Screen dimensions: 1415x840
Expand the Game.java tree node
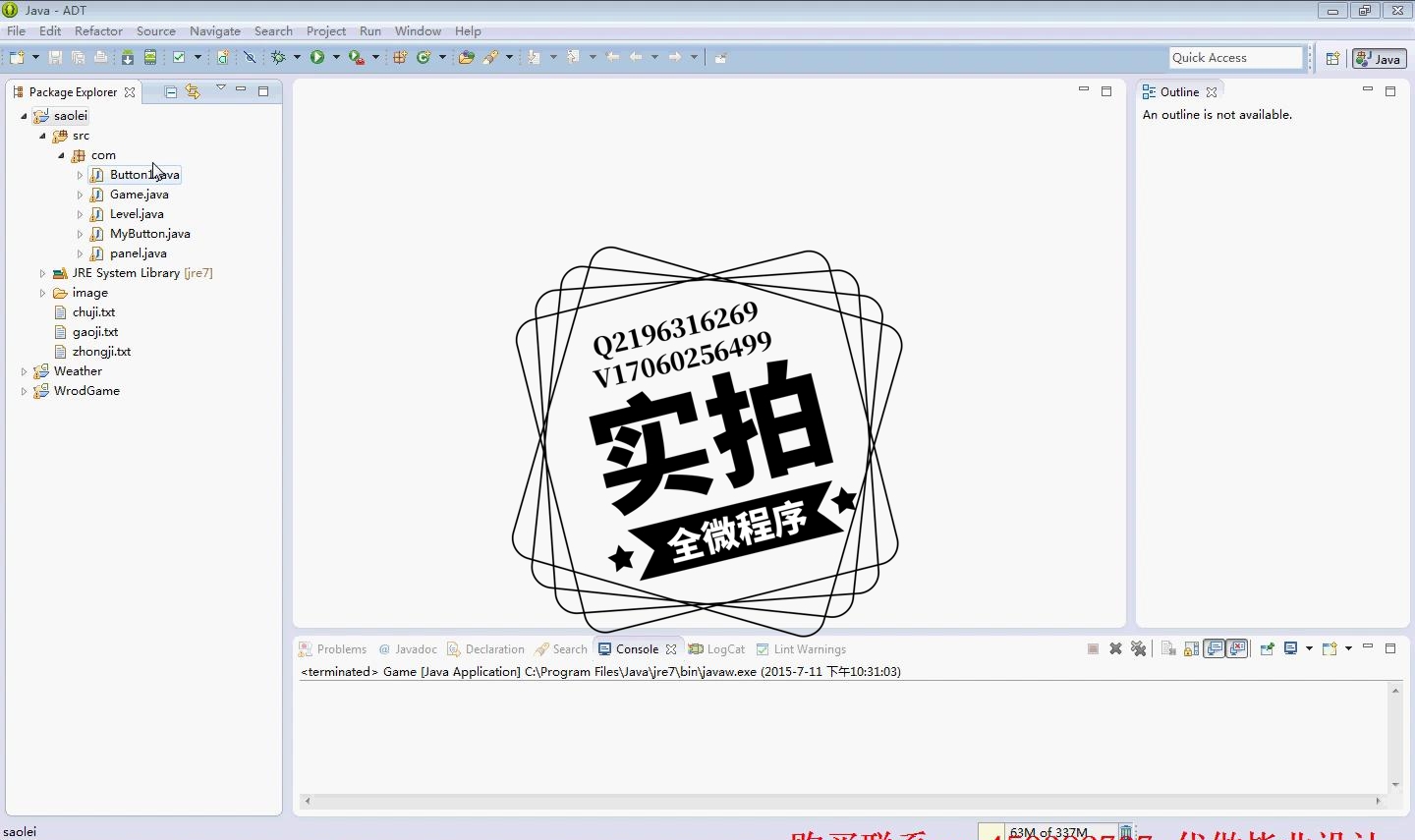pos(80,195)
